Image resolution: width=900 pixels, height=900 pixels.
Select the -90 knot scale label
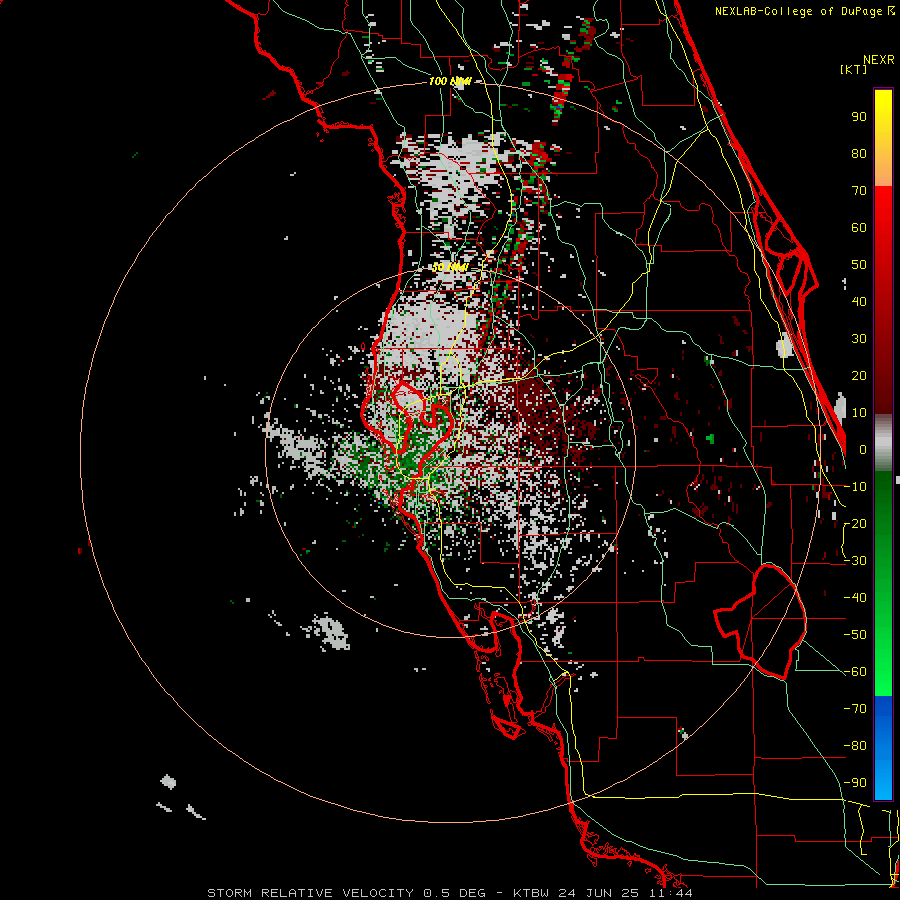tap(855, 783)
